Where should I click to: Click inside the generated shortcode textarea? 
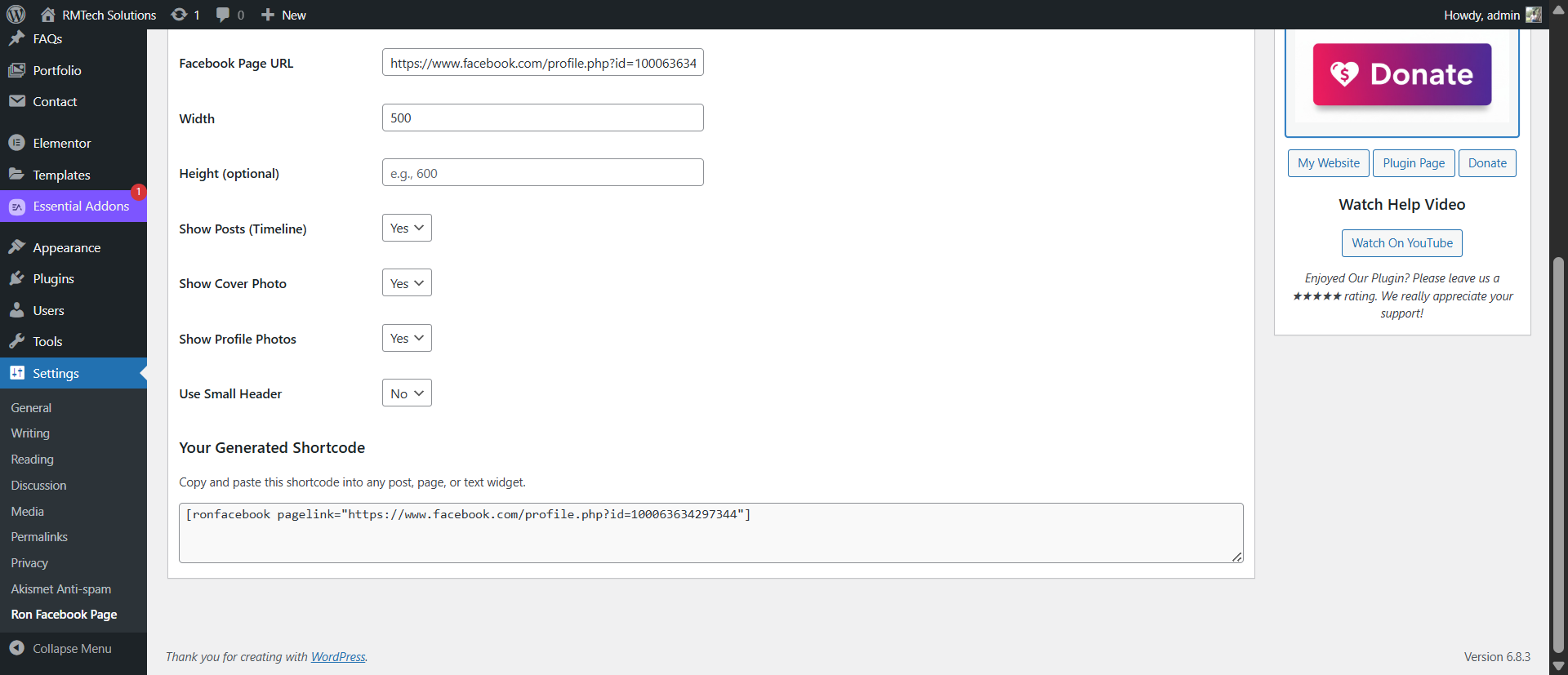pos(711,533)
